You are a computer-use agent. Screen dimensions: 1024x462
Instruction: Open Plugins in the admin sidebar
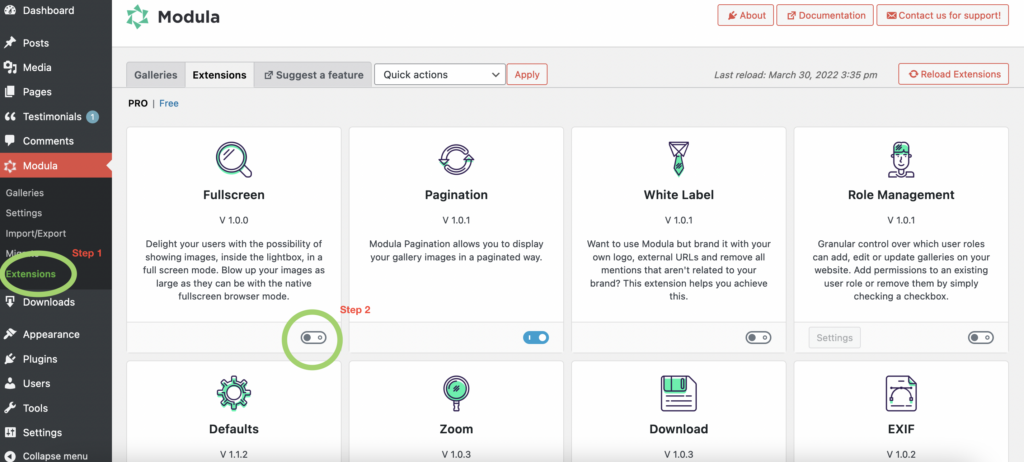[40, 359]
